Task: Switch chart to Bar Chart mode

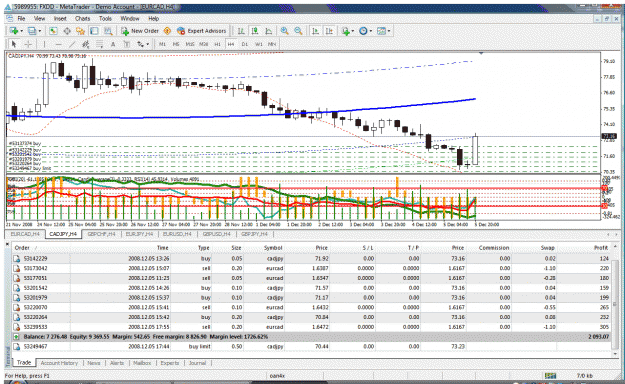Action: tap(241, 31)
